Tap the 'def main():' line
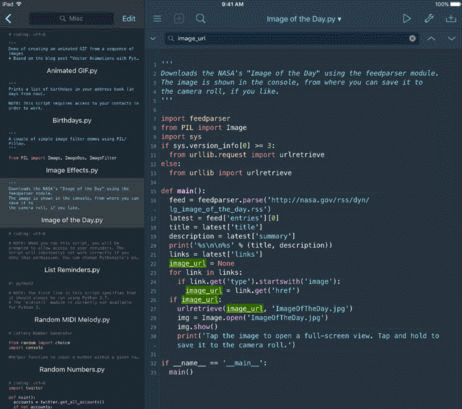 click(183, 191)
